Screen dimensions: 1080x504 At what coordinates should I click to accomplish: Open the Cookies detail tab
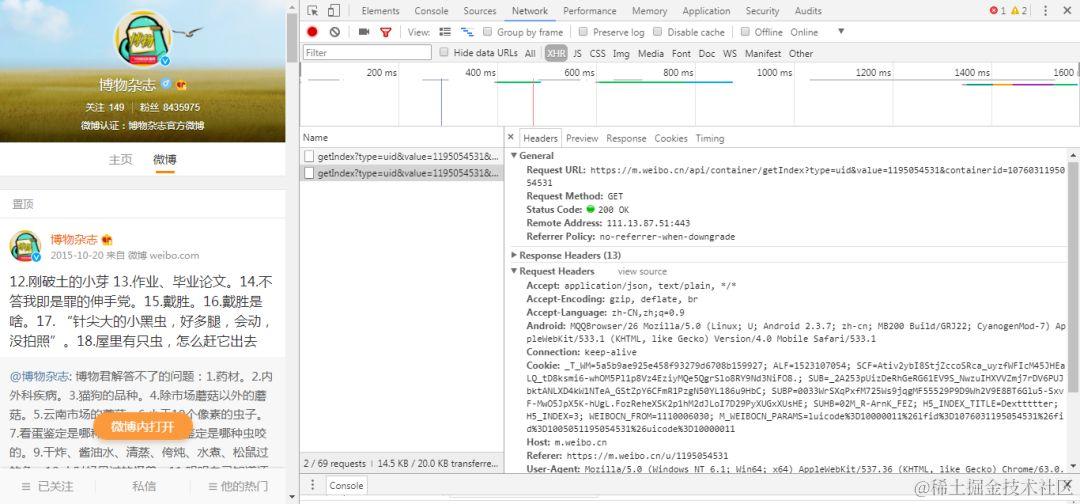671,138
